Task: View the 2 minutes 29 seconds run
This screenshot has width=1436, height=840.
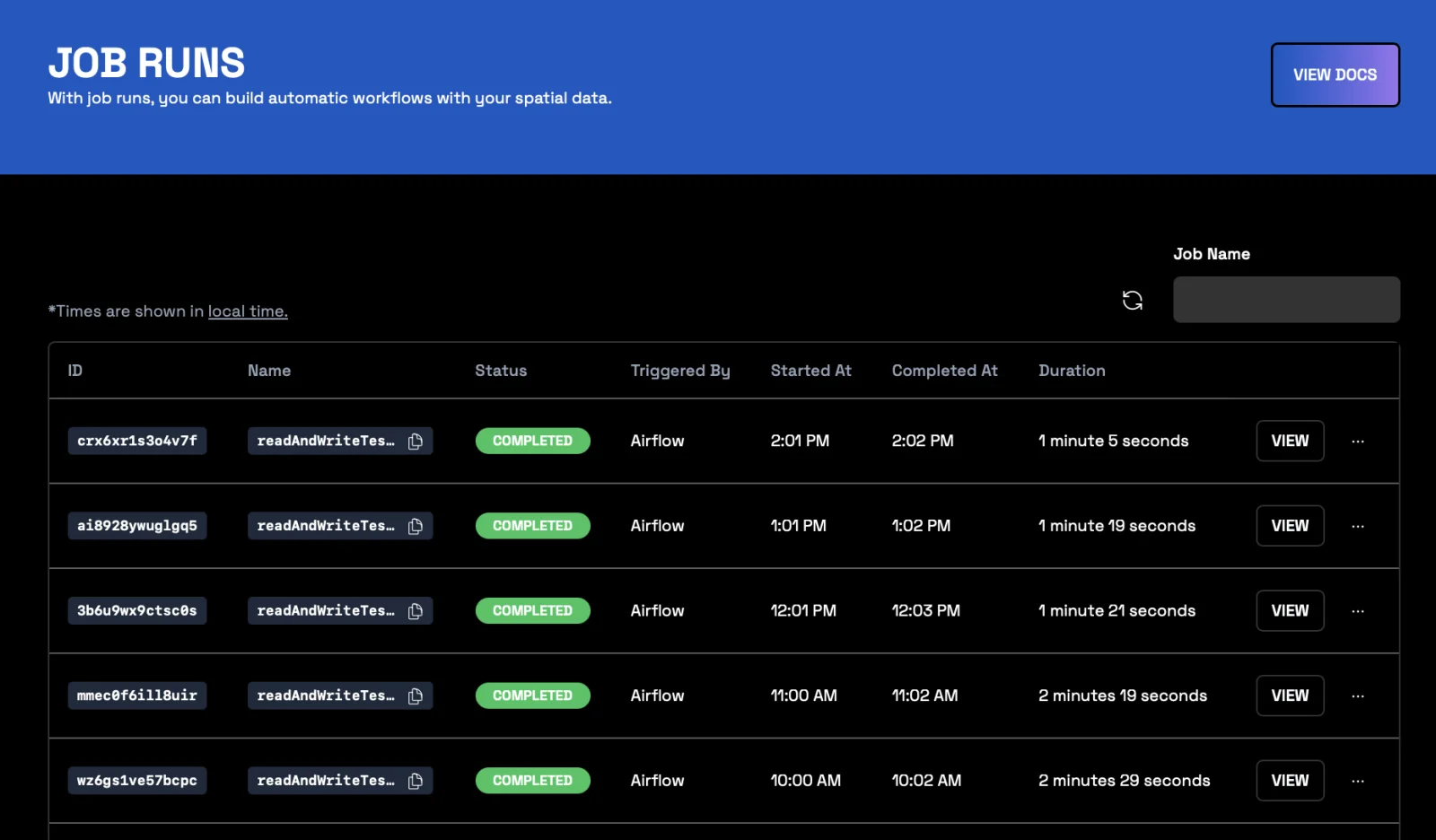Action: pos(1290,781)
